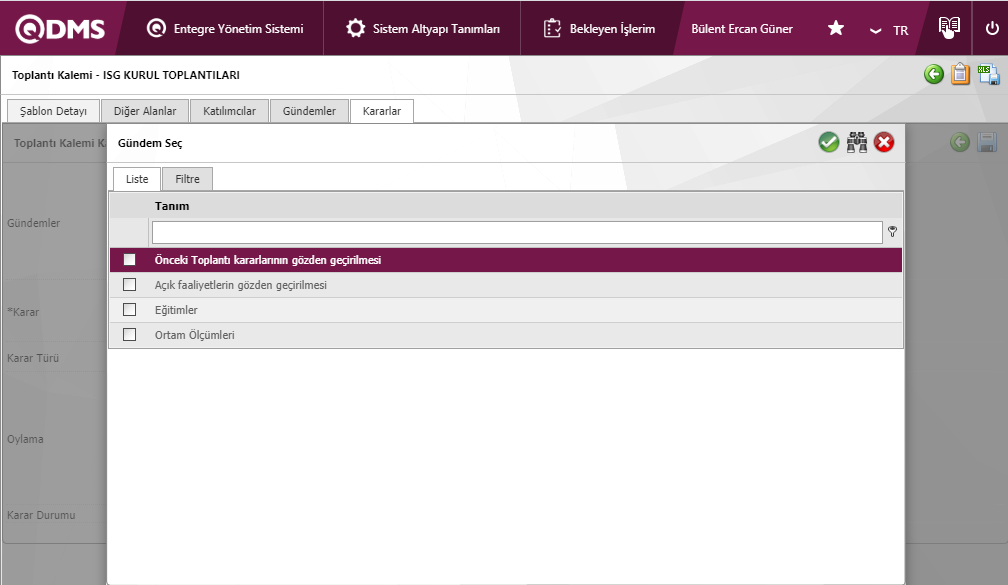This screenshot has width=1008, height=585.
Task: Select the Filtre tab
Action: [x=187, y=179]
